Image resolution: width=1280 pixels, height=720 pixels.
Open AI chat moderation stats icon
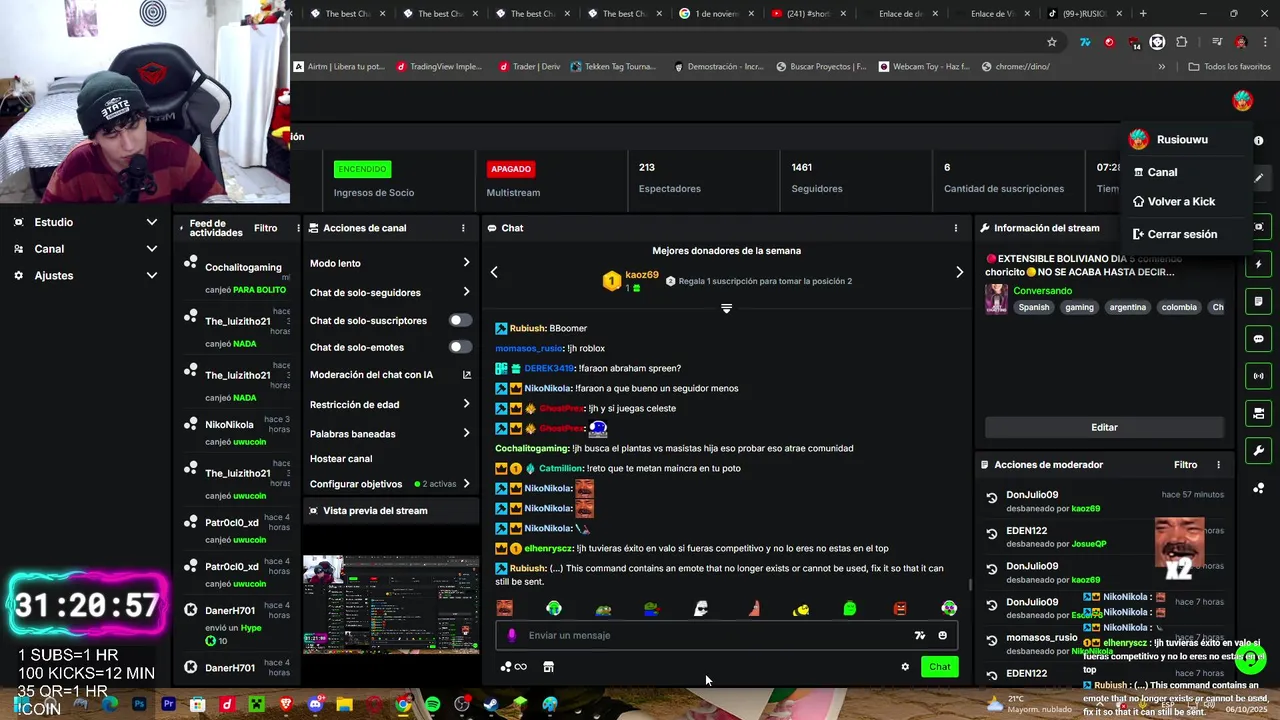(466, 375)
